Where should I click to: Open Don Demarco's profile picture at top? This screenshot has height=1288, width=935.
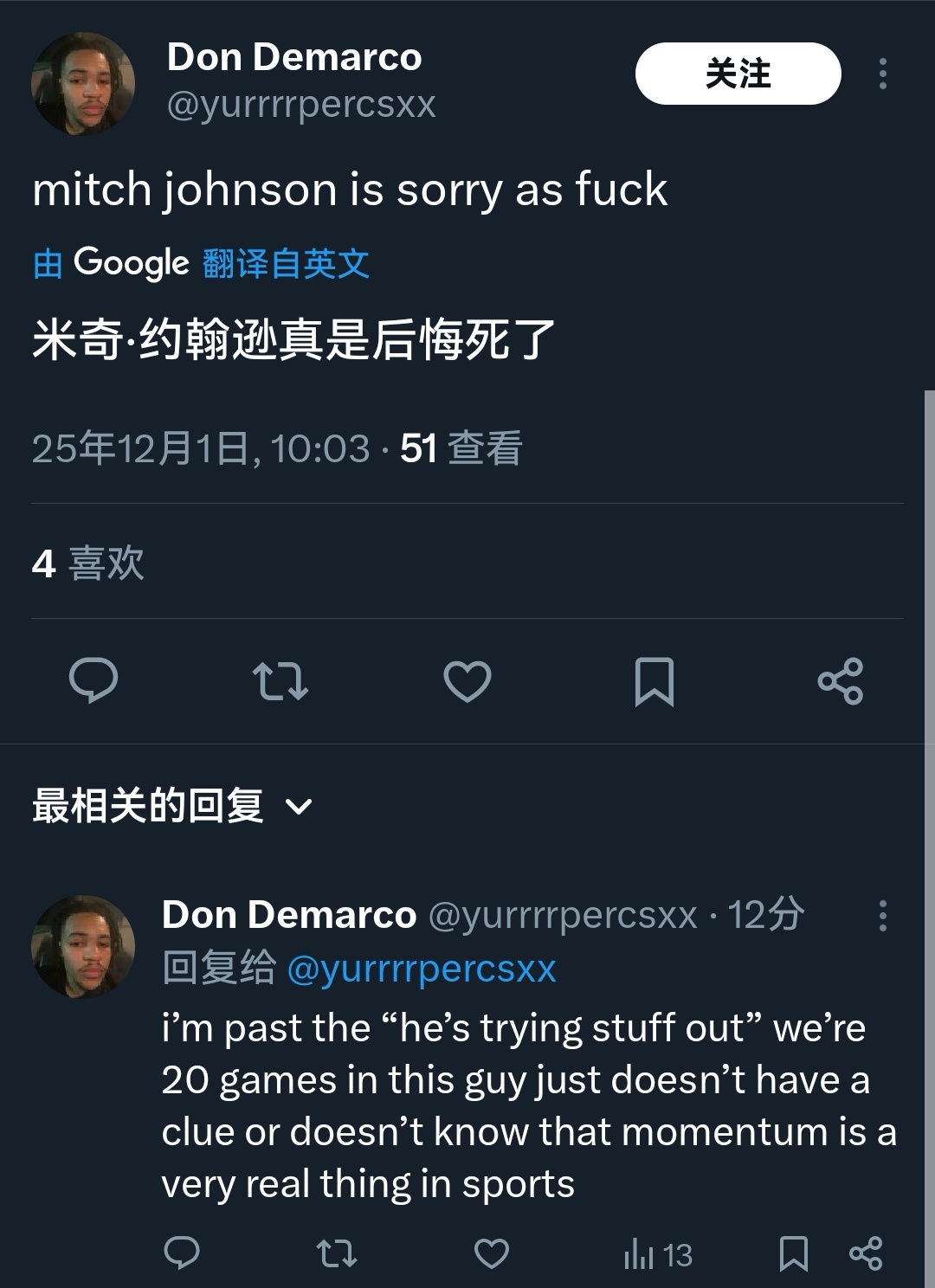pos(83,83)
